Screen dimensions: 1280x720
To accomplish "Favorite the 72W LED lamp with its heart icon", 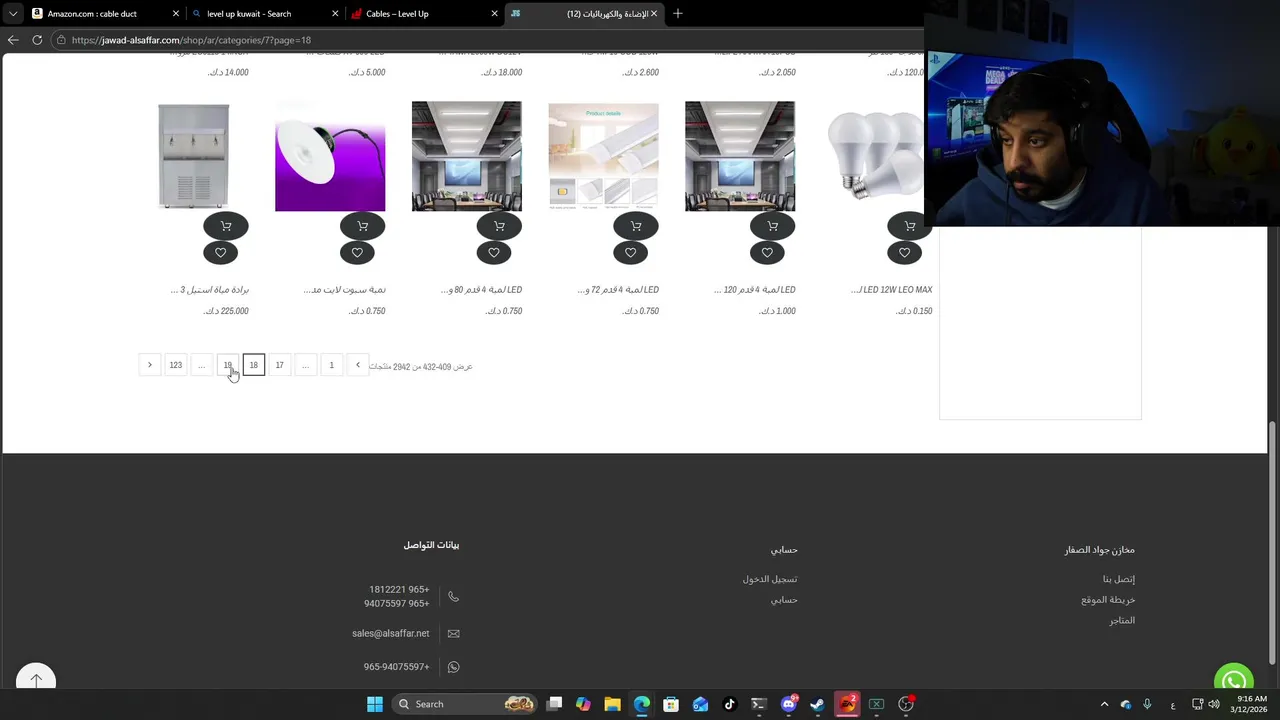I will point(630,253).
